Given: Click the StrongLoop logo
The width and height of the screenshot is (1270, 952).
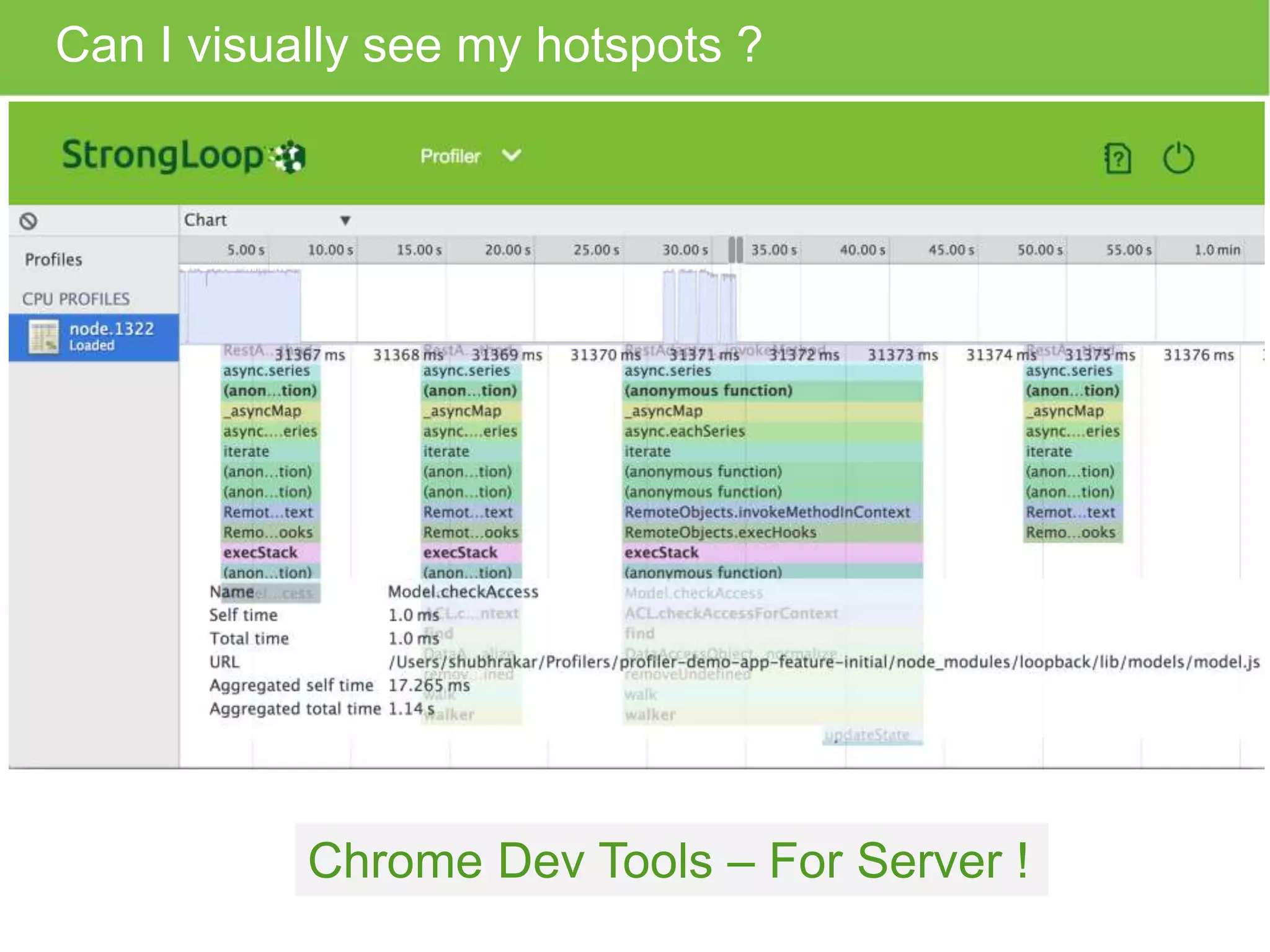Looking at the screenshot, I should pos(184,155).
